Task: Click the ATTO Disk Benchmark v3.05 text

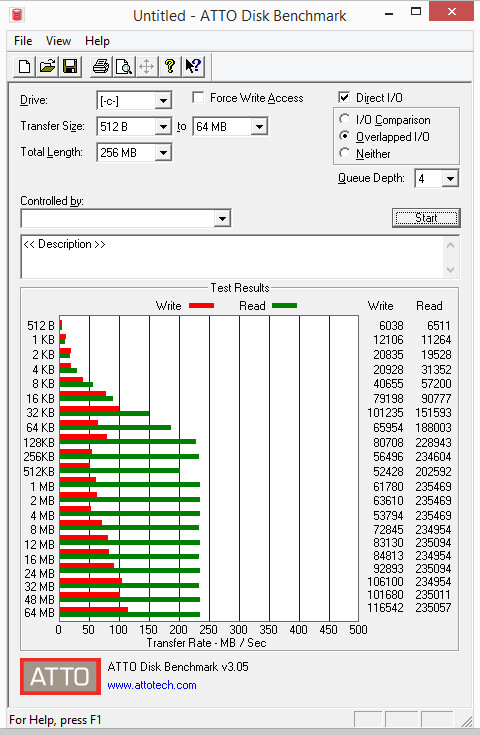Action: coord(178,667)
